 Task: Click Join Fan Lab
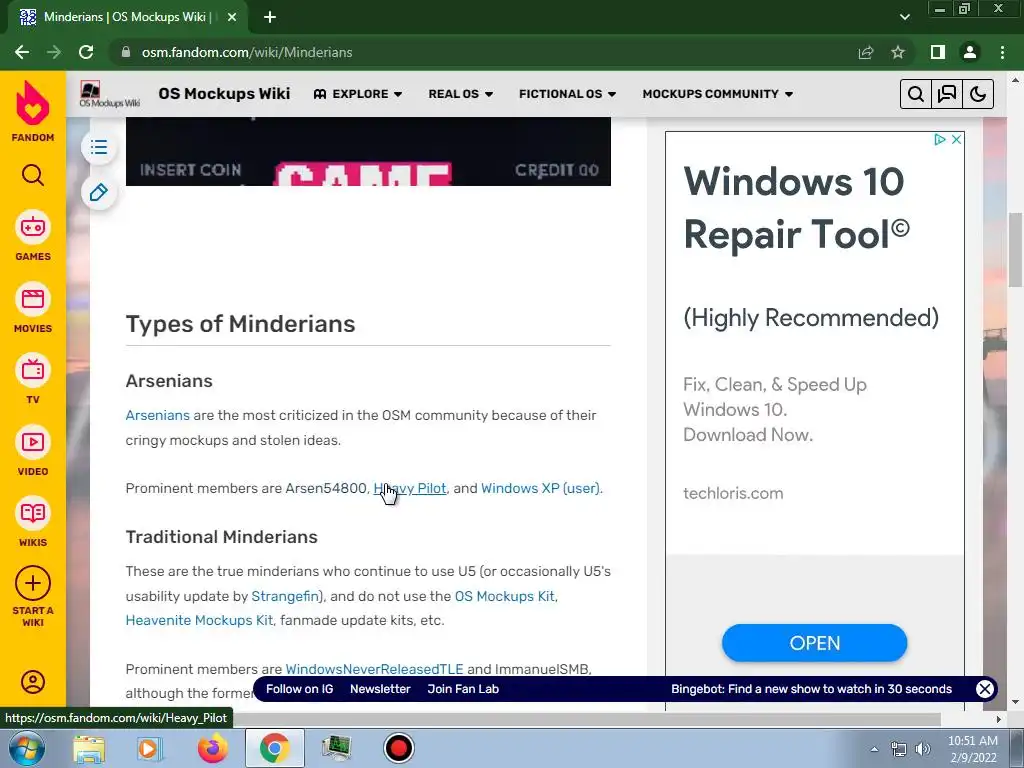pos(463,689)
